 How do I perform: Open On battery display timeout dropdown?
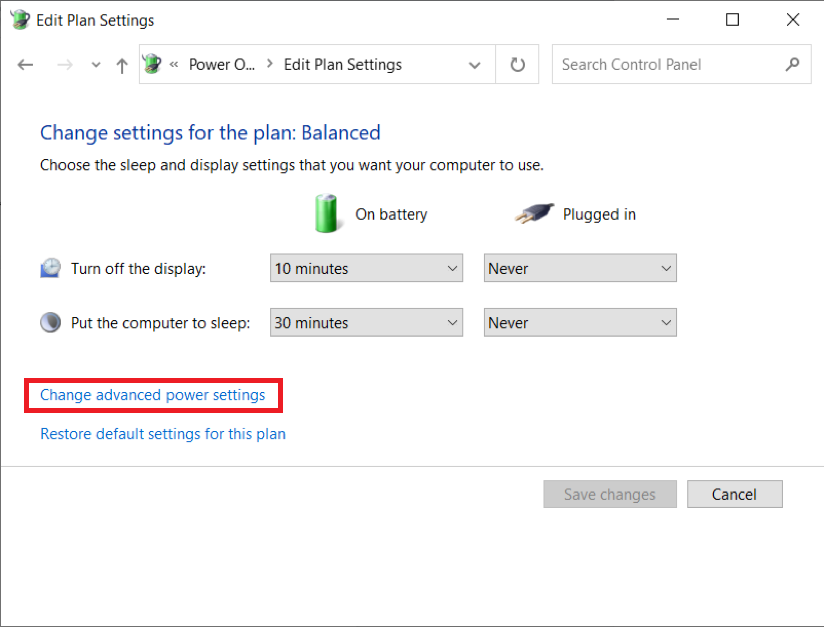(366, 268)
